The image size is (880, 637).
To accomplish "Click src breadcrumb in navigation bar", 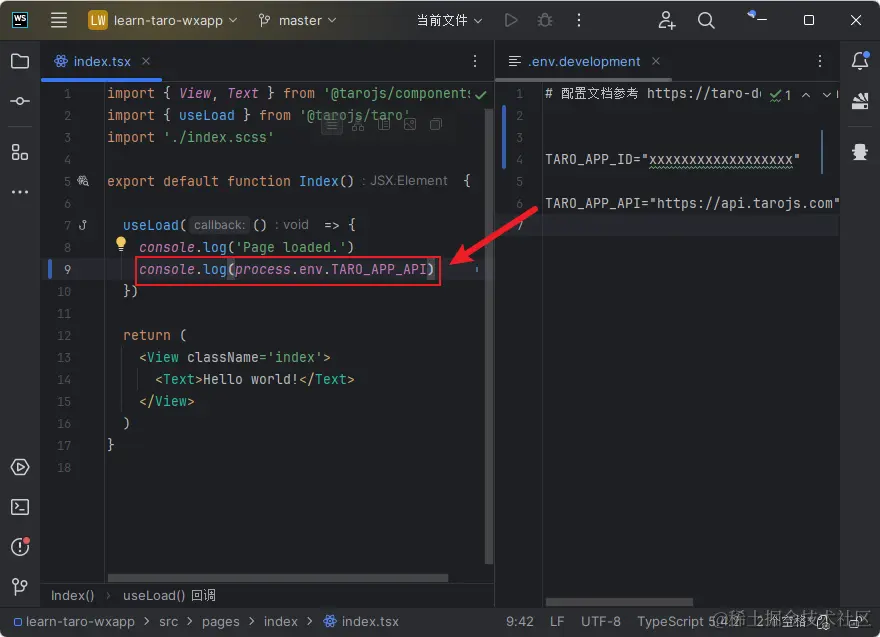I will point(168,621).
